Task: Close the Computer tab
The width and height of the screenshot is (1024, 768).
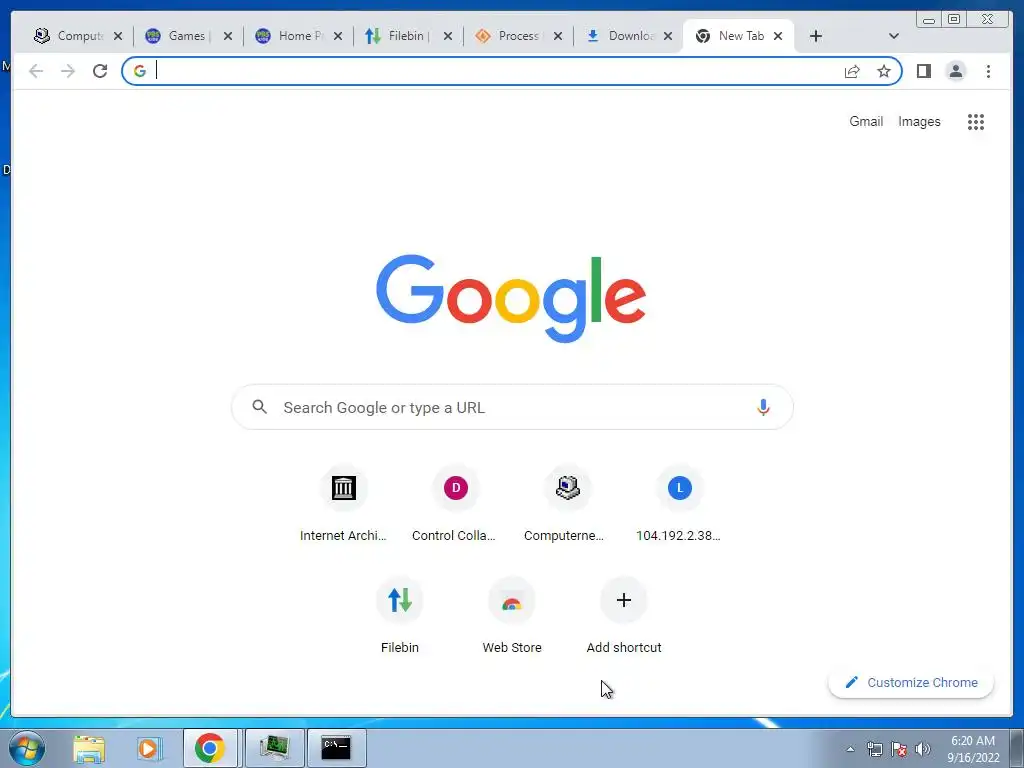Action: [118, 37]
